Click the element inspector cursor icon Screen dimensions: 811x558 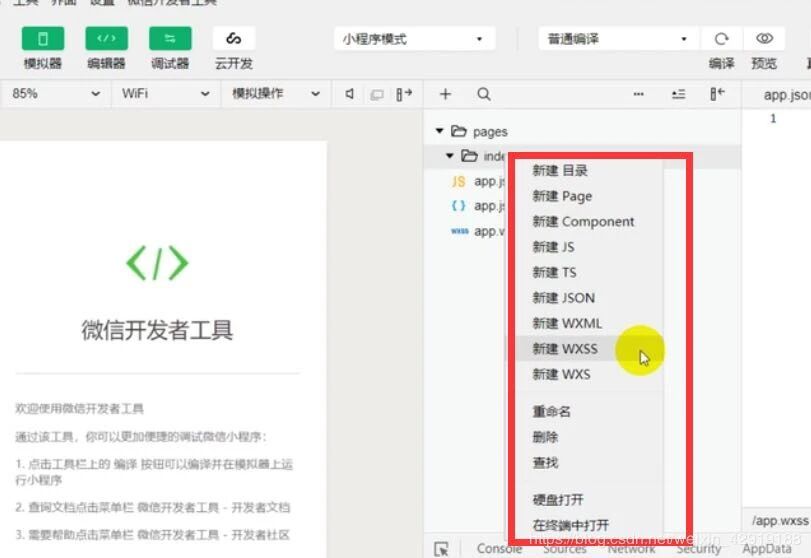click(441, 549)
